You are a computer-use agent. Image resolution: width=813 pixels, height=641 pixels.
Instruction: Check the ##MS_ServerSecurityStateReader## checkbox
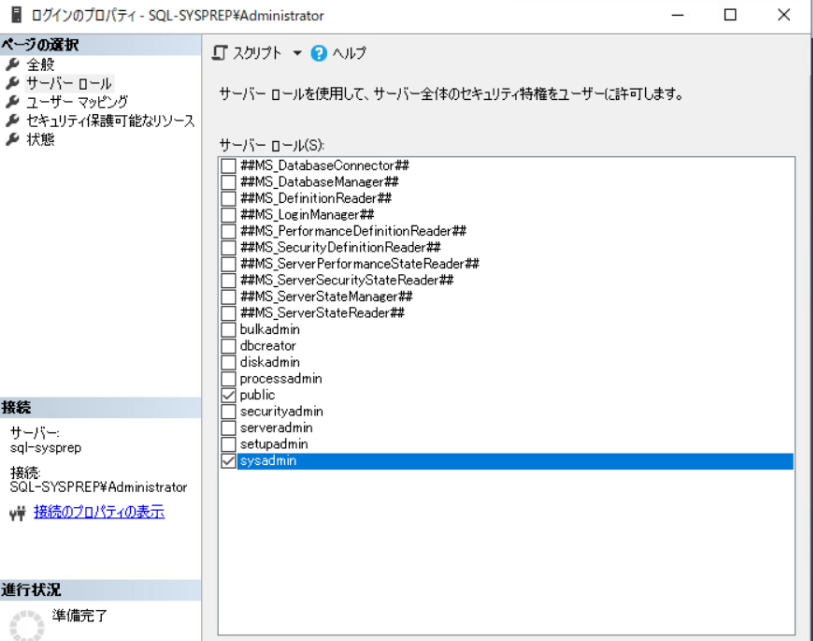click(228, 280)
